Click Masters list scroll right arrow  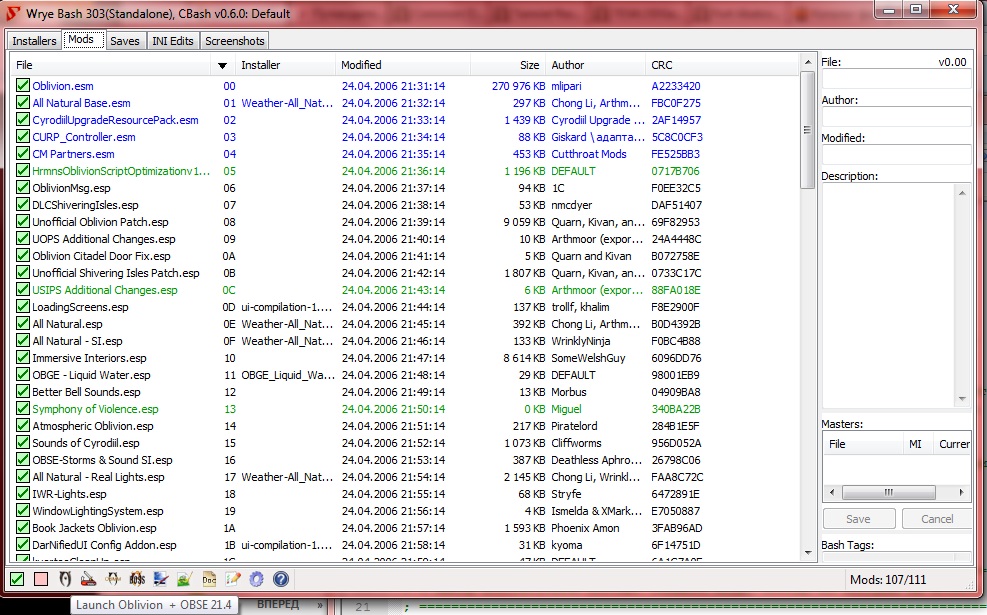tap(961, 492)
